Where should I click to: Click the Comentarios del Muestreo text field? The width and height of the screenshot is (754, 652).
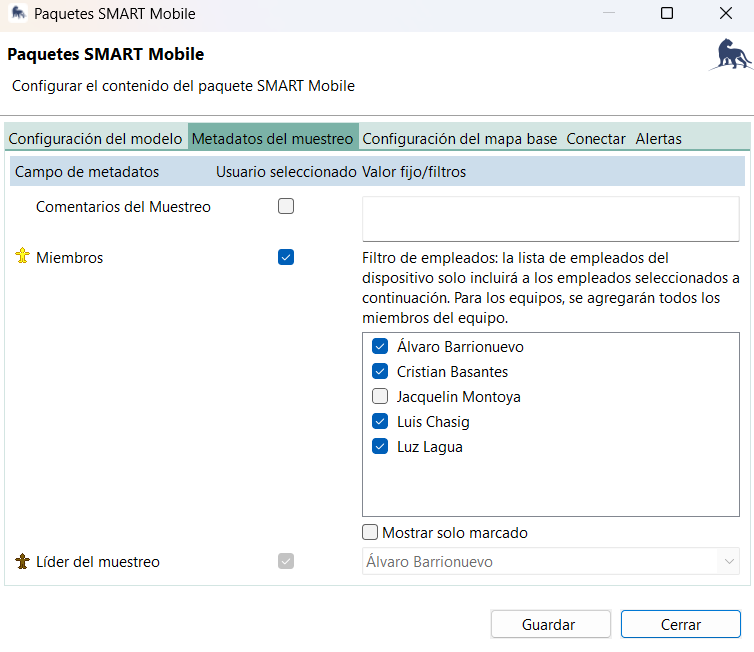click(550, 218)
